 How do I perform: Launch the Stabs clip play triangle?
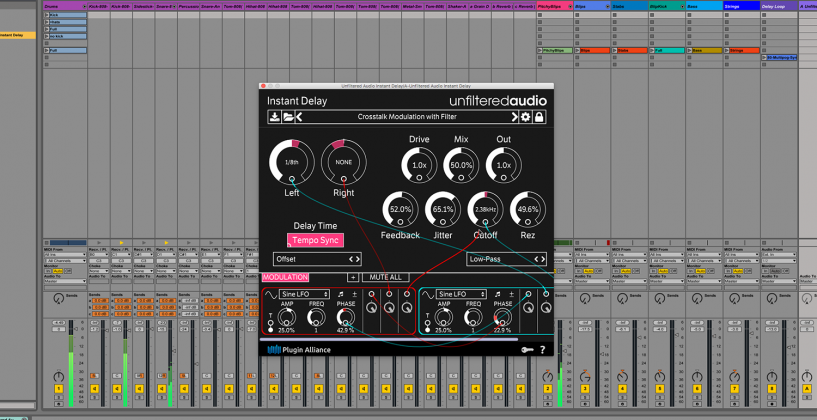click(x=615, y=51)
